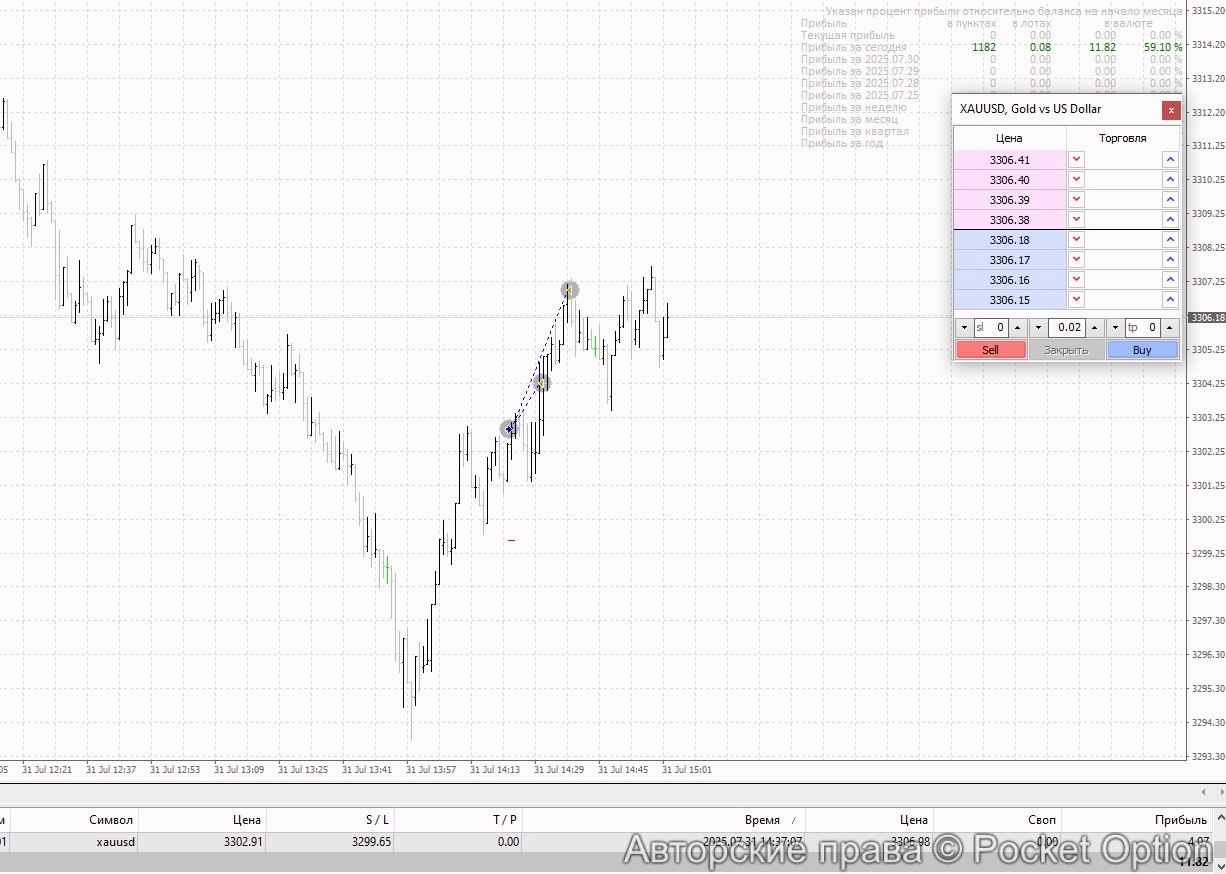Click the blue buy arrow at 3306.39
This screenshot has width=1226, height=874.
(1169, 200)
